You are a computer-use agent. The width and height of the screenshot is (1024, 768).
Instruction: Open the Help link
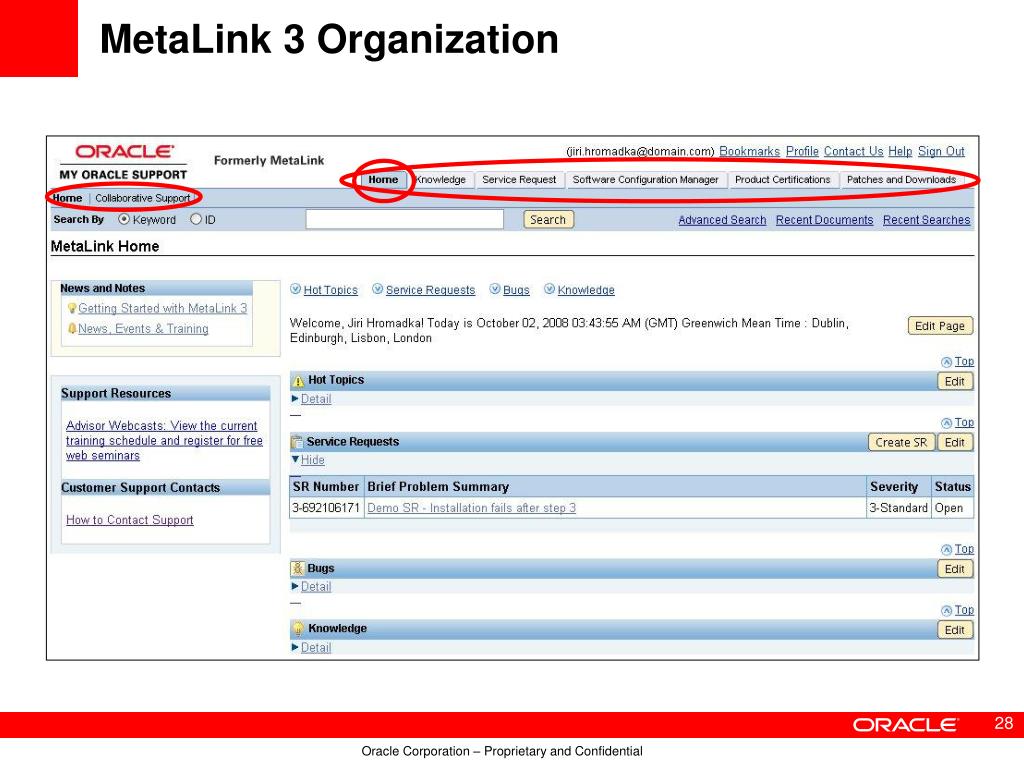pos(900,152)
